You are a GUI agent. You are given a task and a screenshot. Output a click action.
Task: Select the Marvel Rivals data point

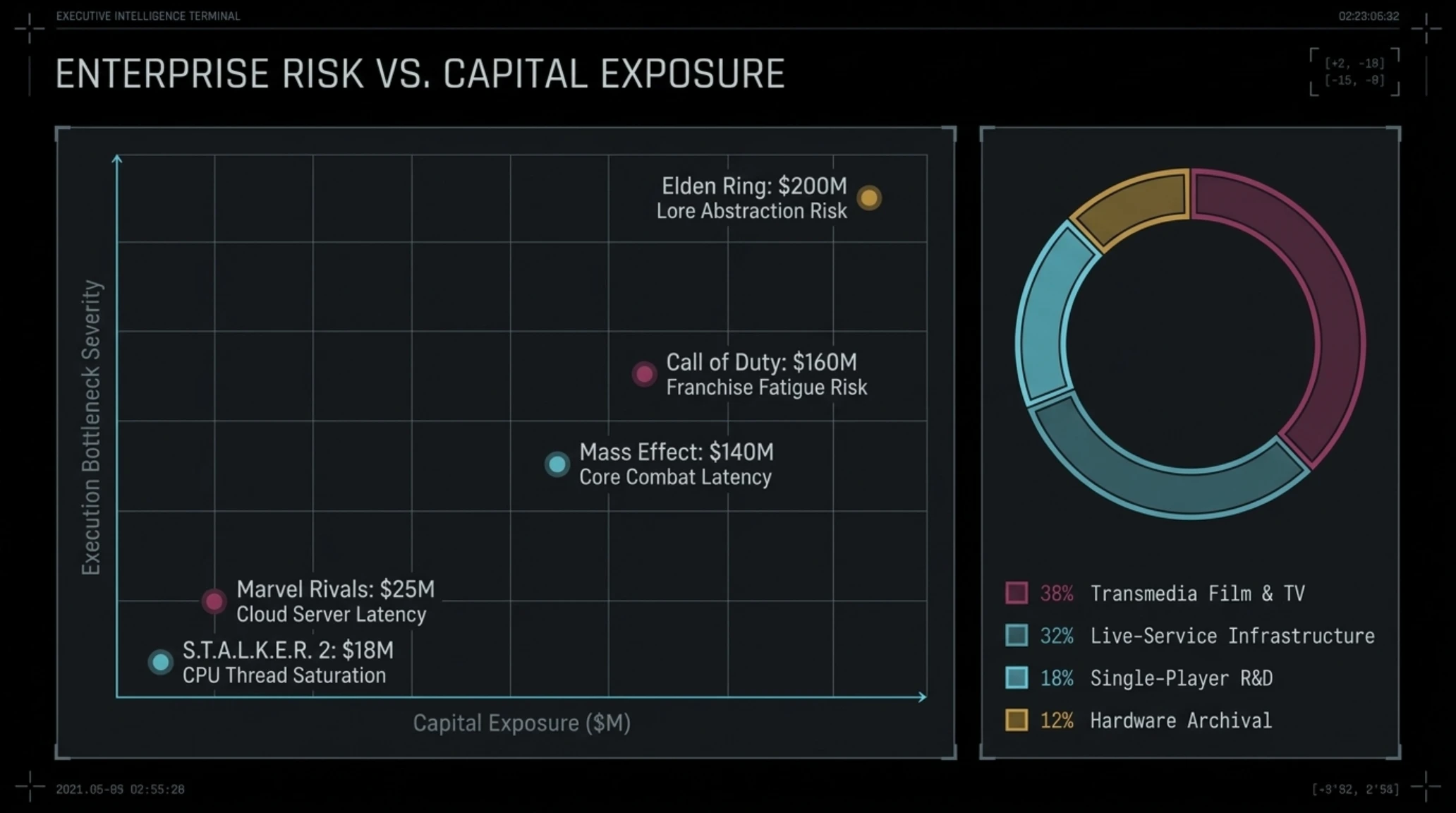click(x=214, y=601)
